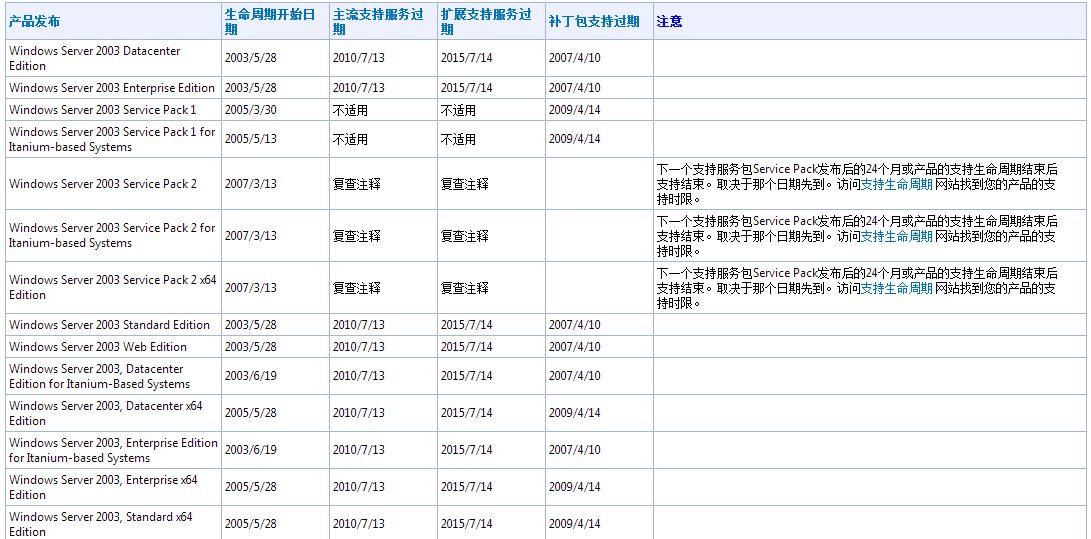
Task: Click note paragraph in Service Pack 2 row
Action: [x=857, y=184]
